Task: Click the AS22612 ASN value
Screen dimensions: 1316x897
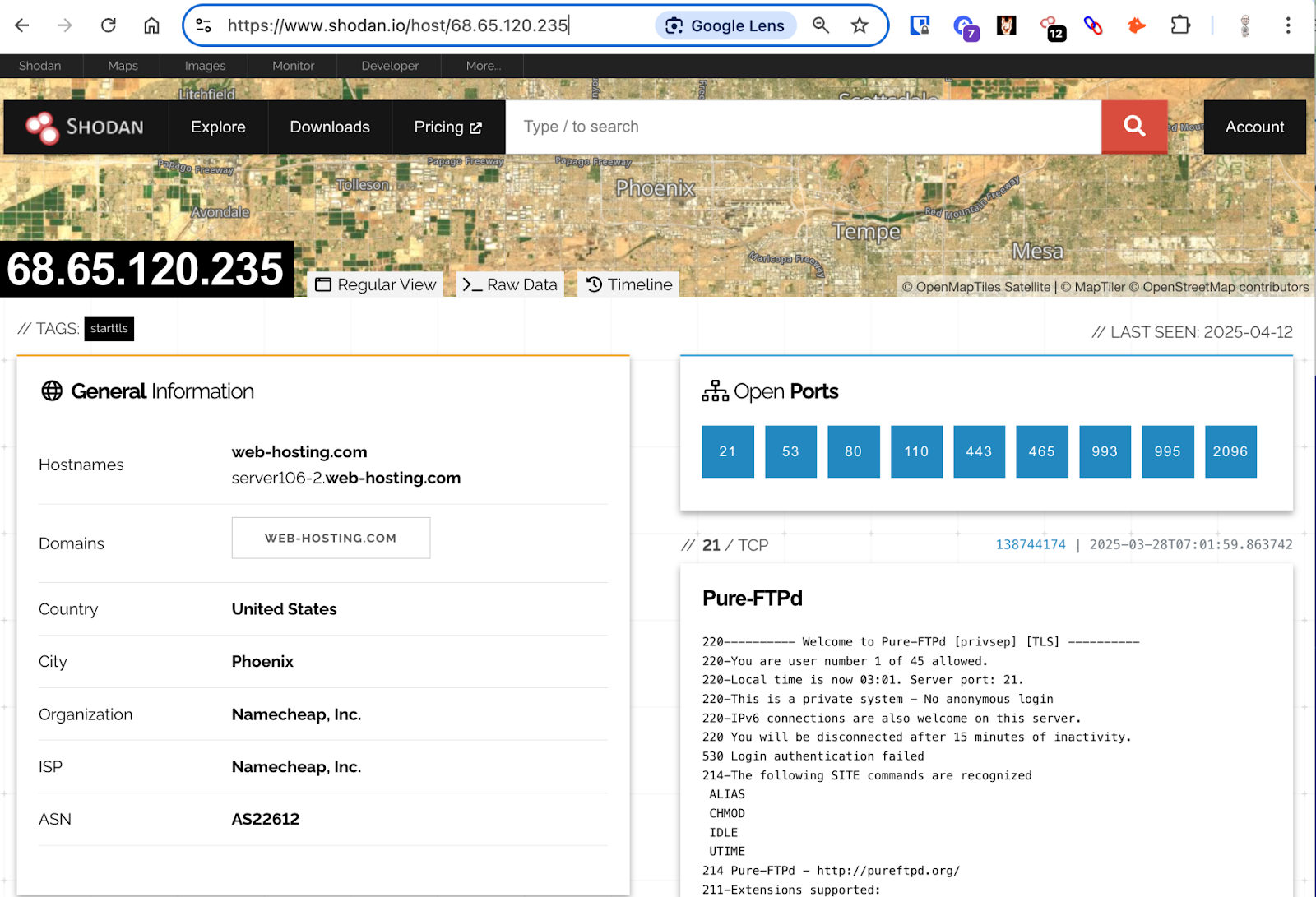Action: pyautogui.click(x=266, y=819)
